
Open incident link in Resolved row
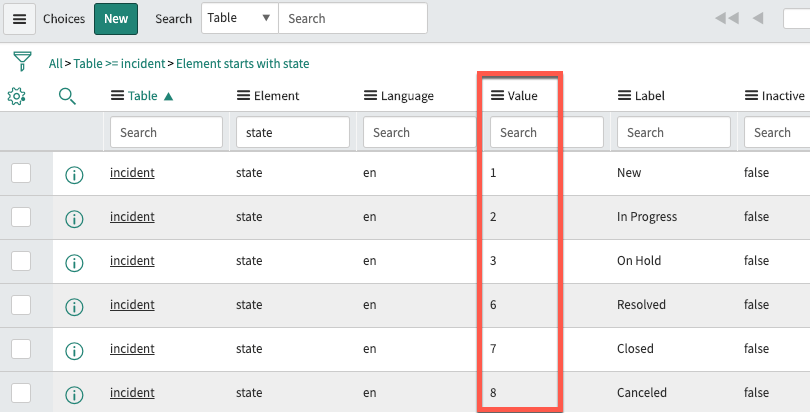tap(132, 304)
